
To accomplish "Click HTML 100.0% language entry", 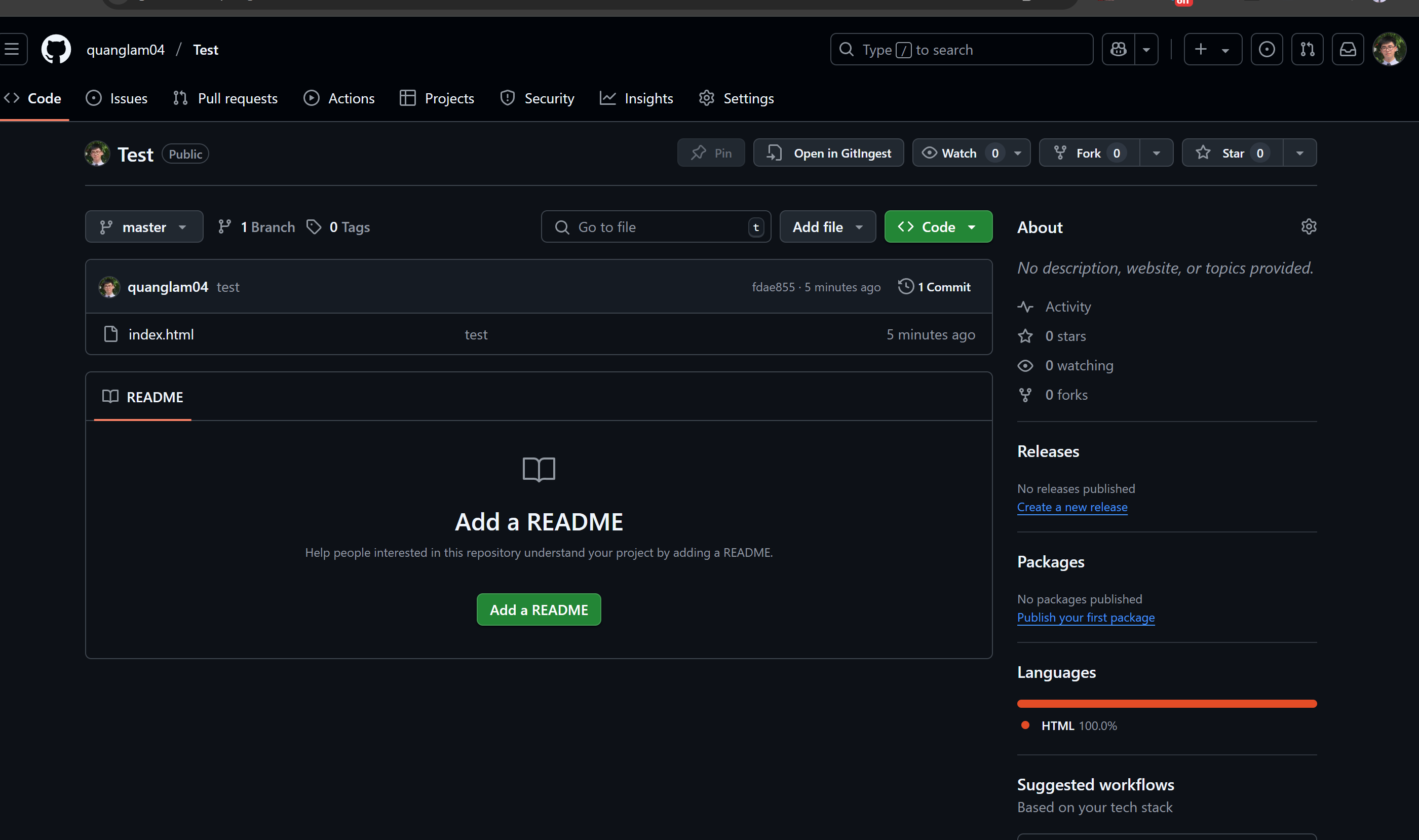I will (x=1069, y=726).
